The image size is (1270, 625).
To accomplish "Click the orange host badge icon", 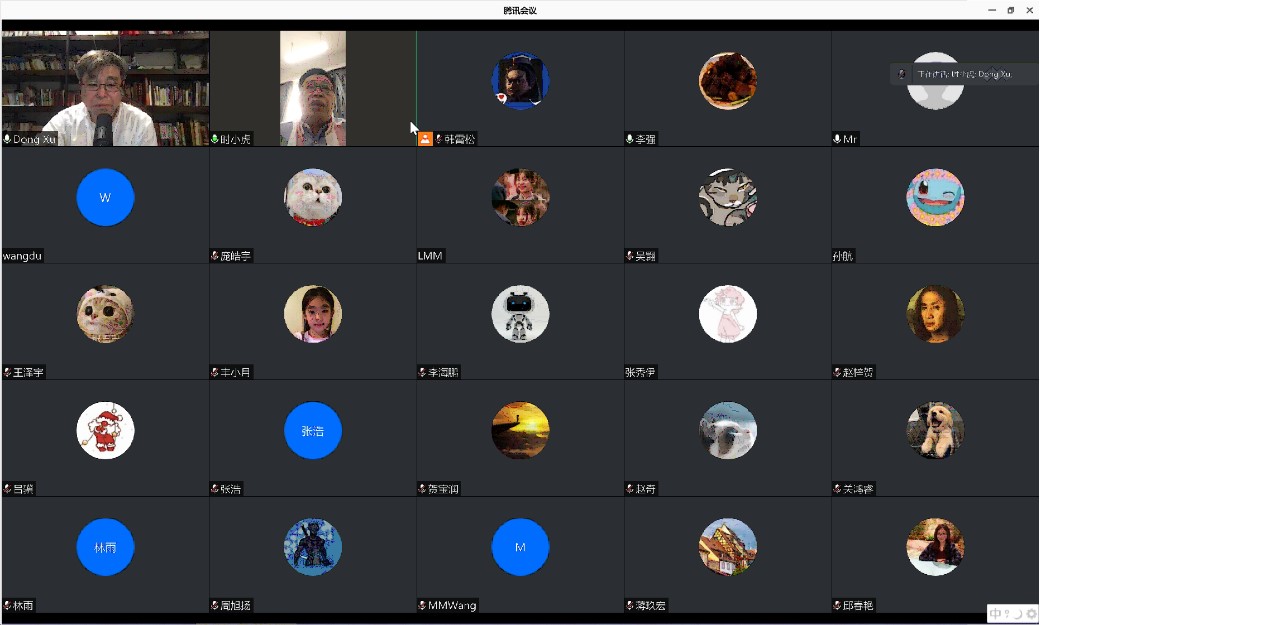I will (425, 139).
